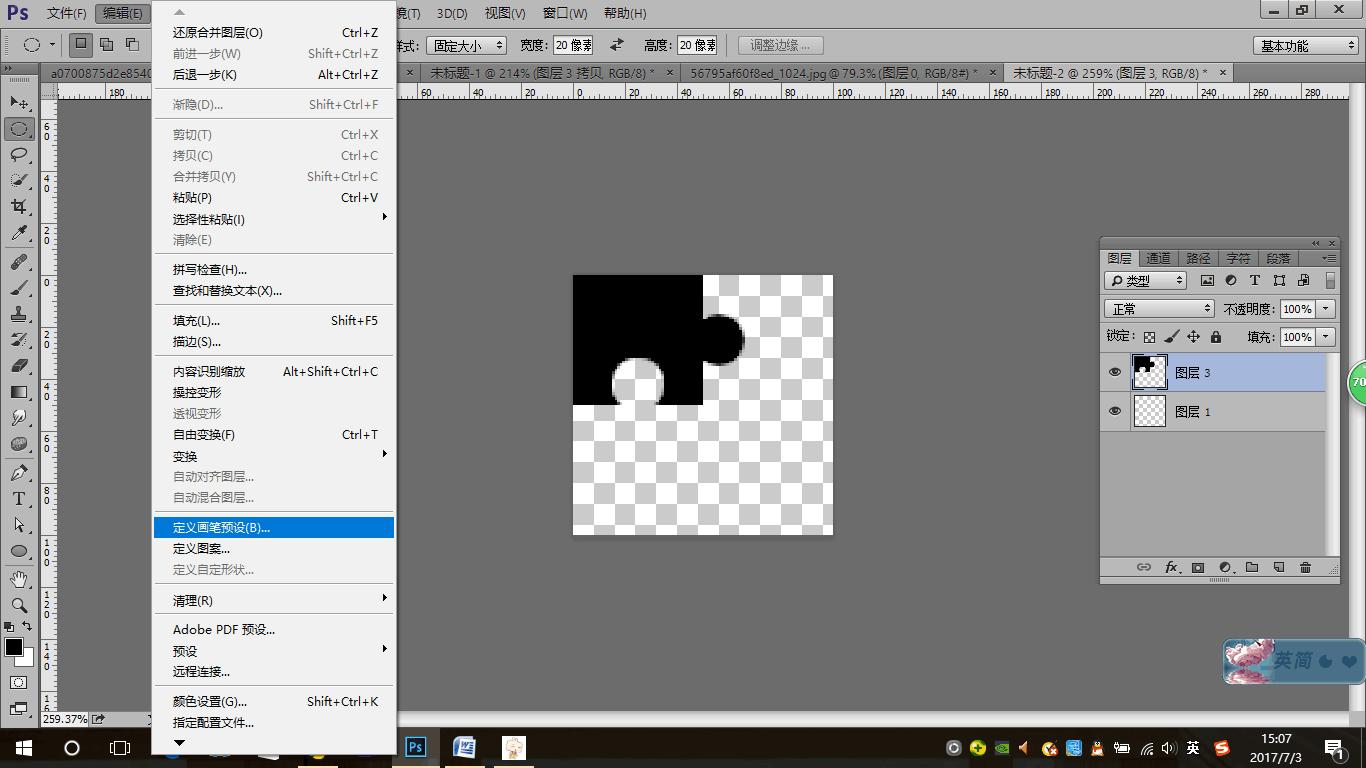This screenshot has width=1366, height=768.
Task: Click the 图层 1 layer thumbnail
Action: pos(1150,411)
